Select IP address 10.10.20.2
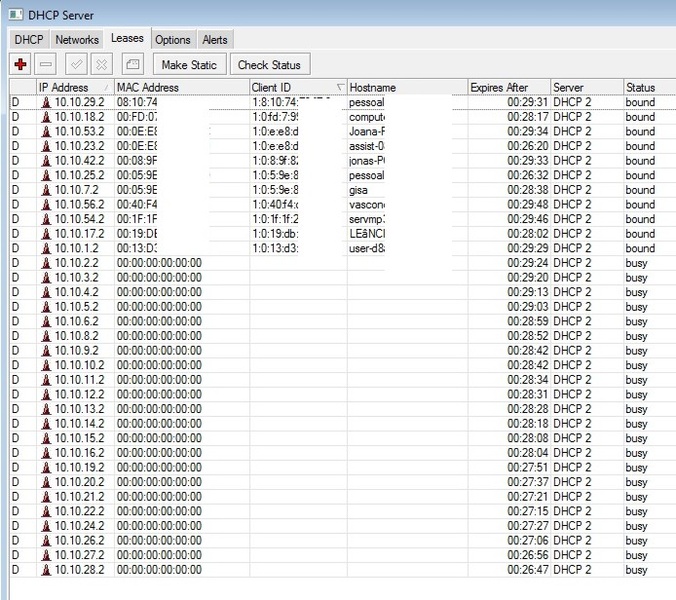676x600 pixels. pyautogui.click(x=79, y=482)
